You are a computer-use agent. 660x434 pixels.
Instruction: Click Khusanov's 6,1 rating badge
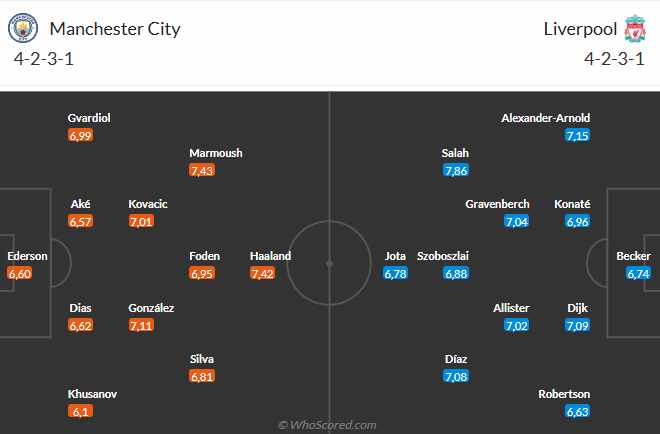(x=80, y=411)
